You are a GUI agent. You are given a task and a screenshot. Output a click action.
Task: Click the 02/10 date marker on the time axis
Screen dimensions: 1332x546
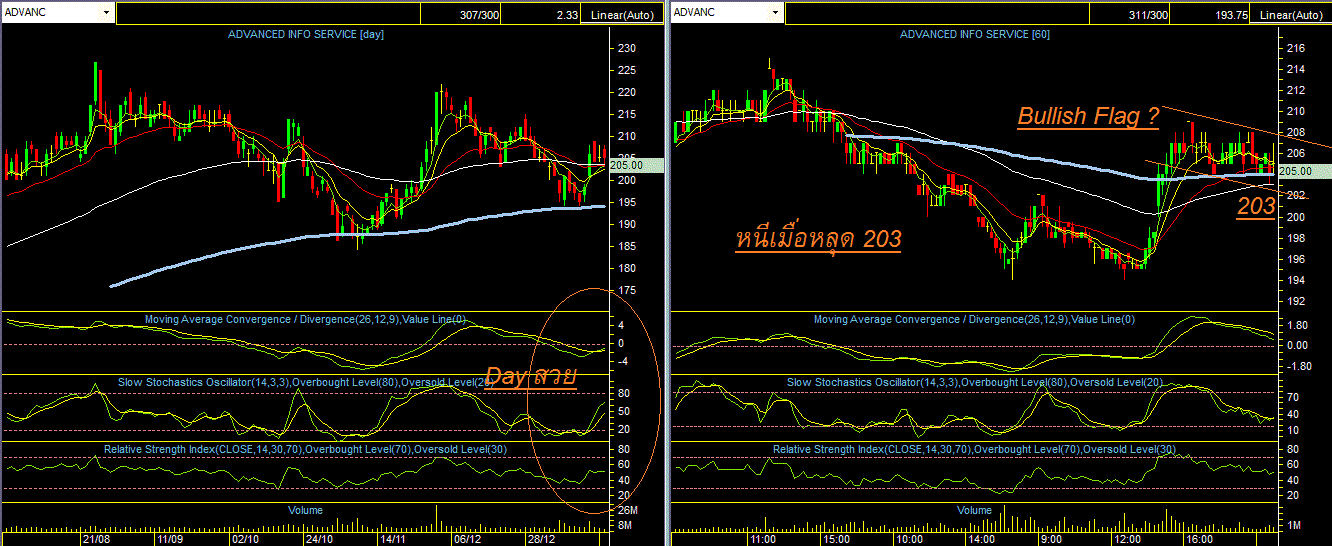245,538
